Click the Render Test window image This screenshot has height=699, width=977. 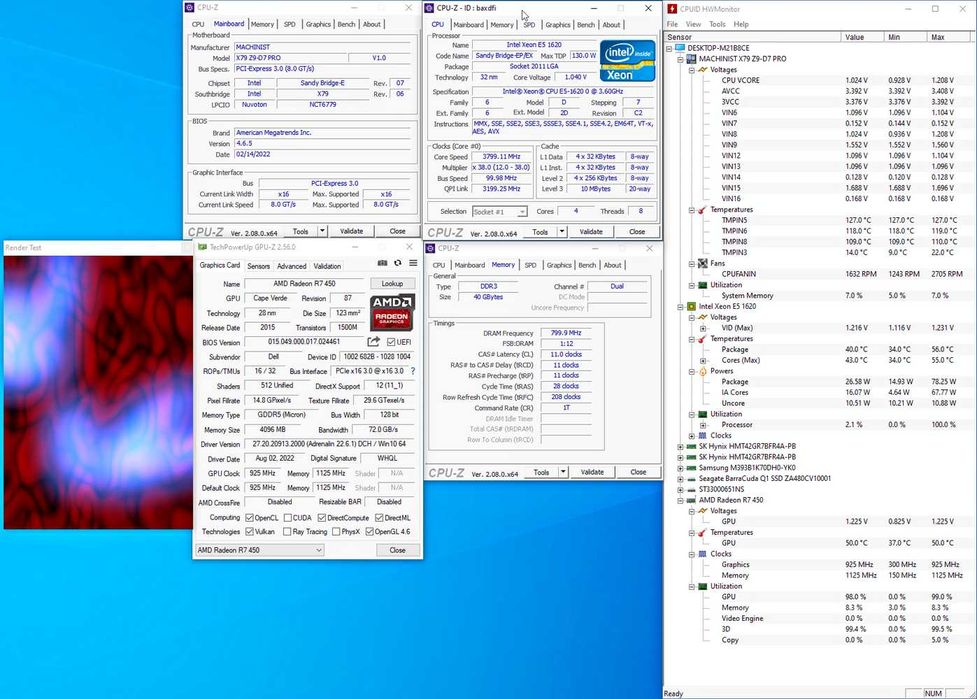98,392
